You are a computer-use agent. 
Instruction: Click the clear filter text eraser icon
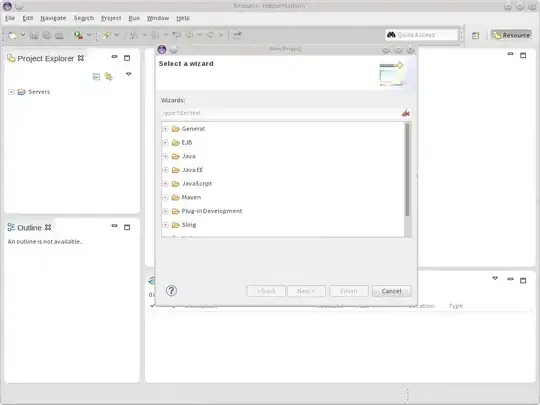(x=406, y=113)
